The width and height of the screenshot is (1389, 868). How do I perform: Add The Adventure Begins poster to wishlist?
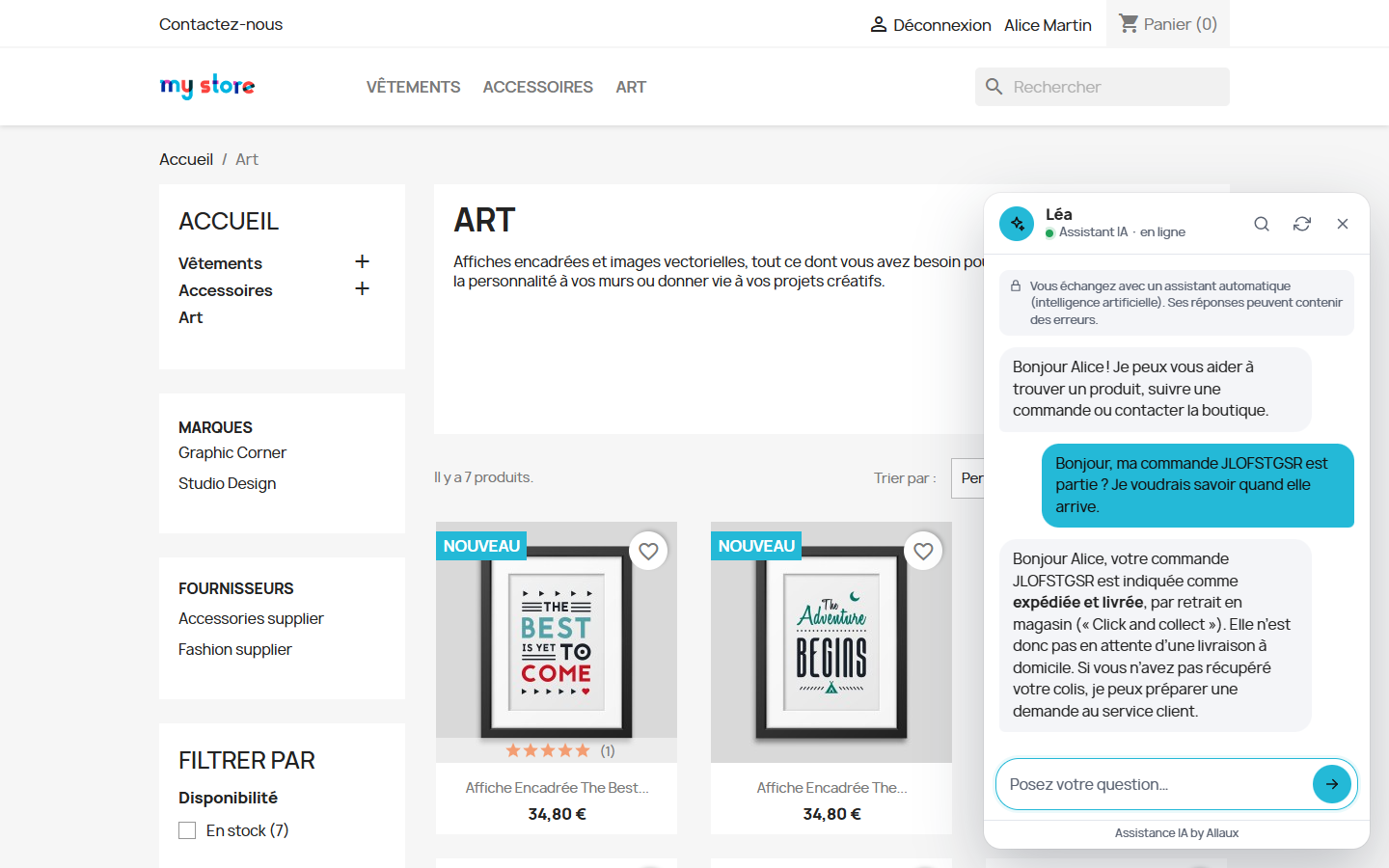(923, 551)
